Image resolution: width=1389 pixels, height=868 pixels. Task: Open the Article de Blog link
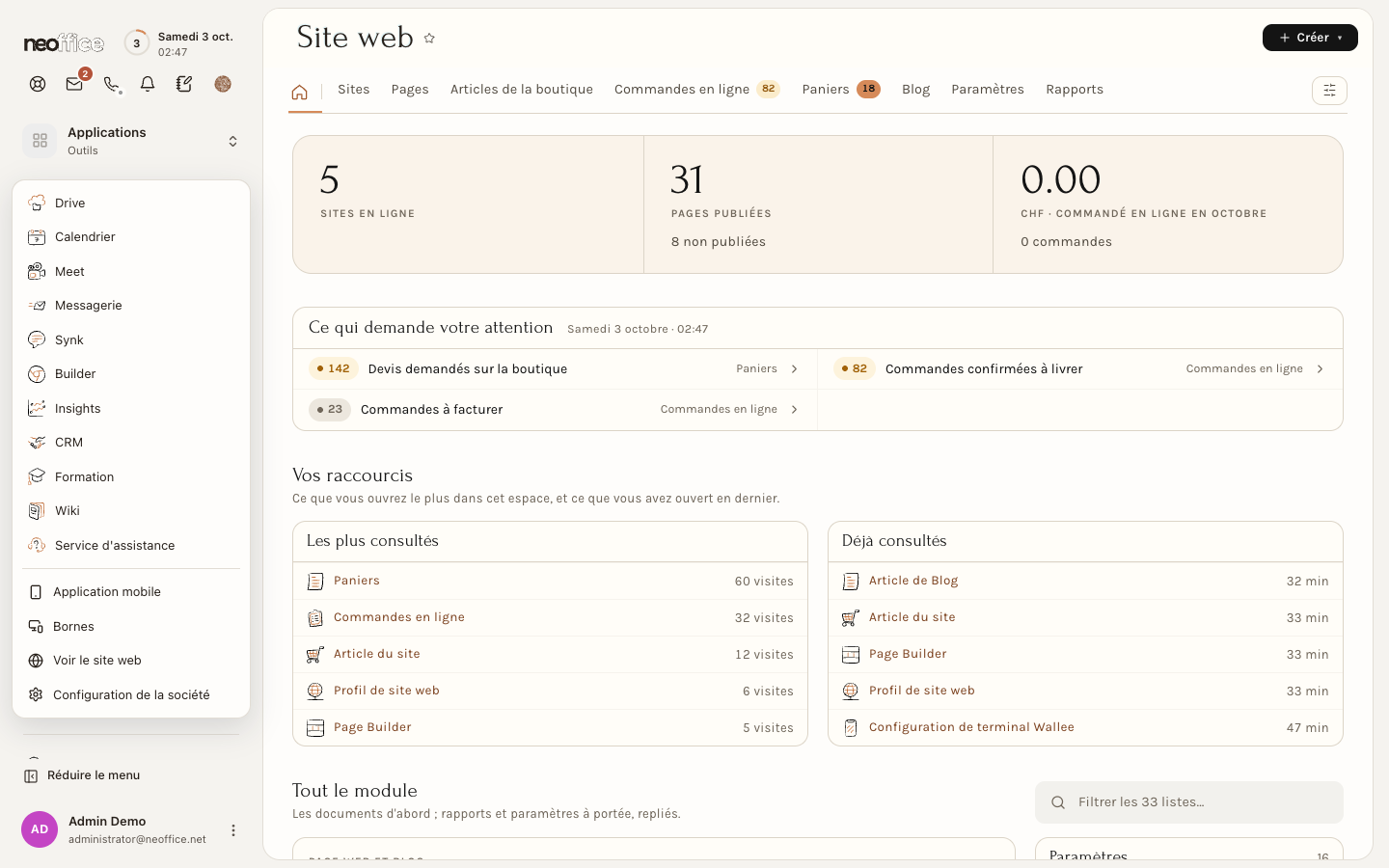click(913, 581)
